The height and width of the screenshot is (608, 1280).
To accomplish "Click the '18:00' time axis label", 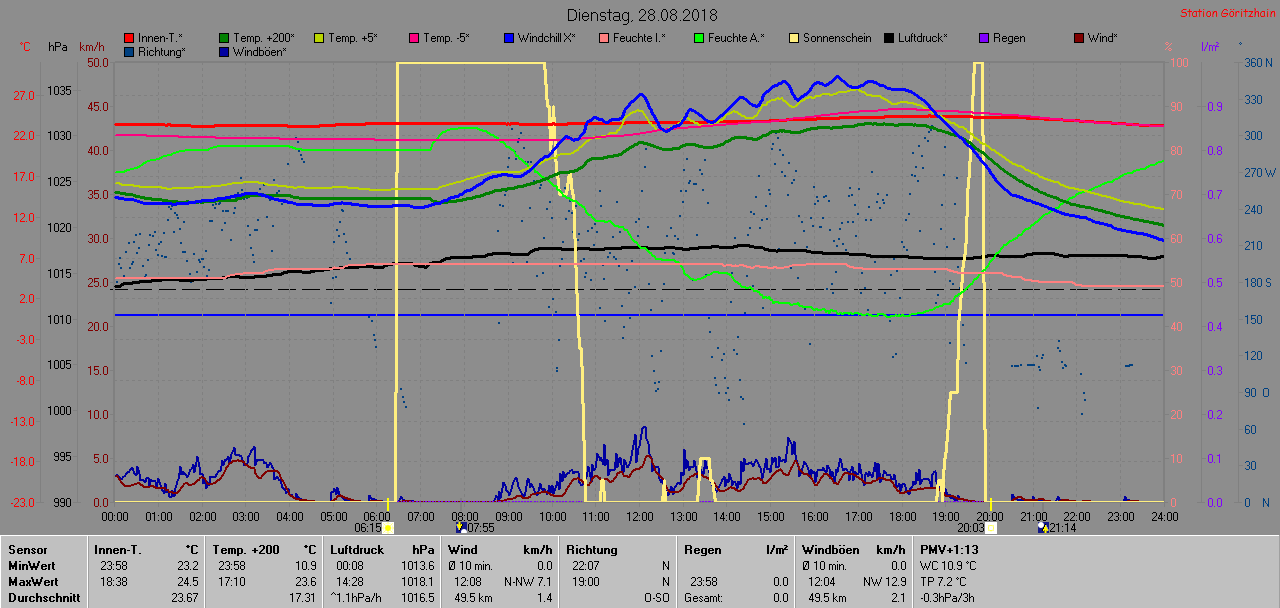I will 902,515.
